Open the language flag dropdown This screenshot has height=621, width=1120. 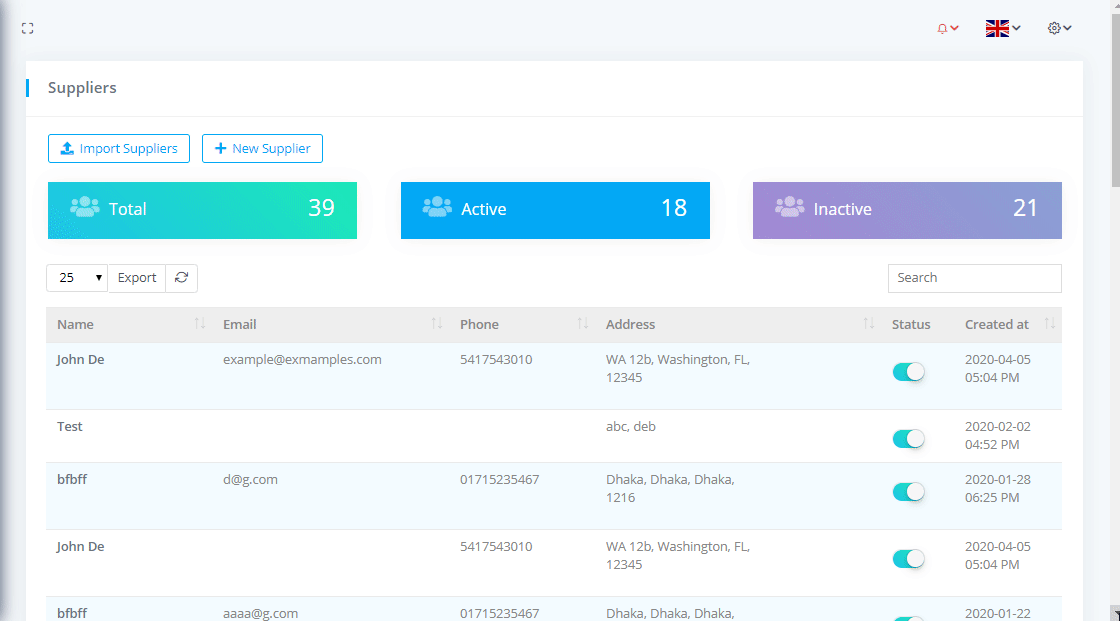click(1002, 29)
